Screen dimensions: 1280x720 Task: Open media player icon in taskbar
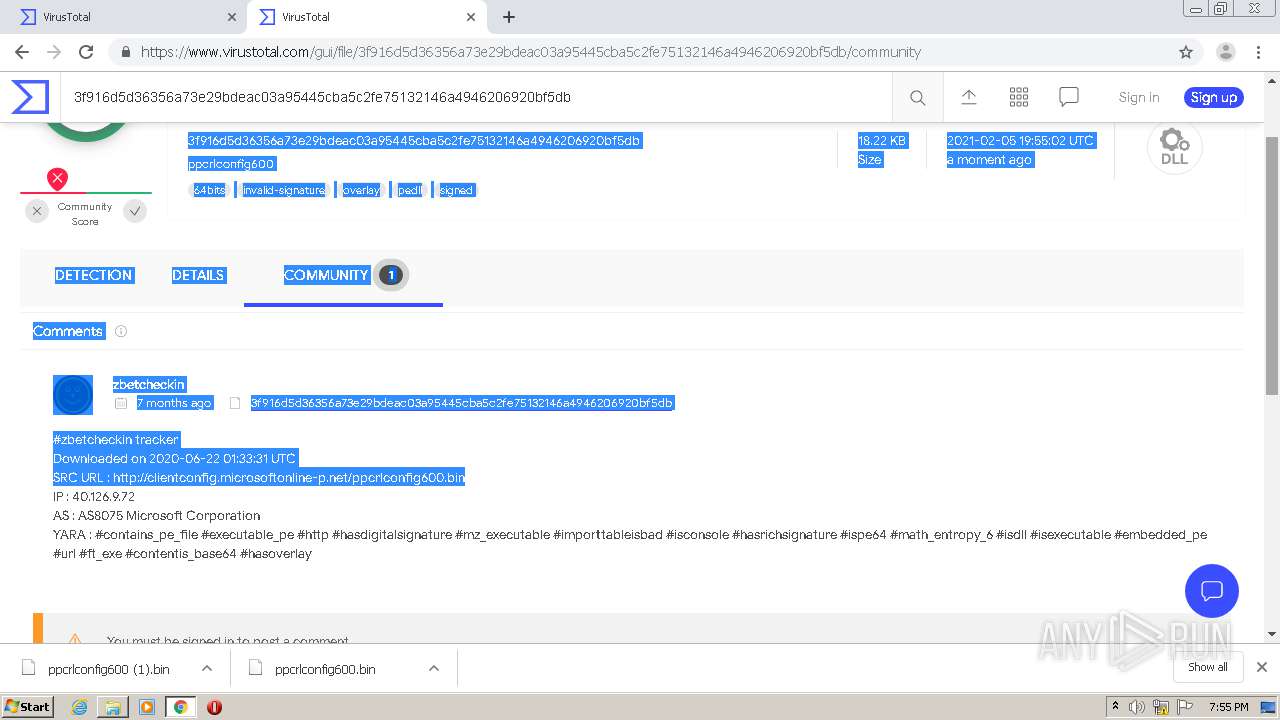click(x=147, y=707)
